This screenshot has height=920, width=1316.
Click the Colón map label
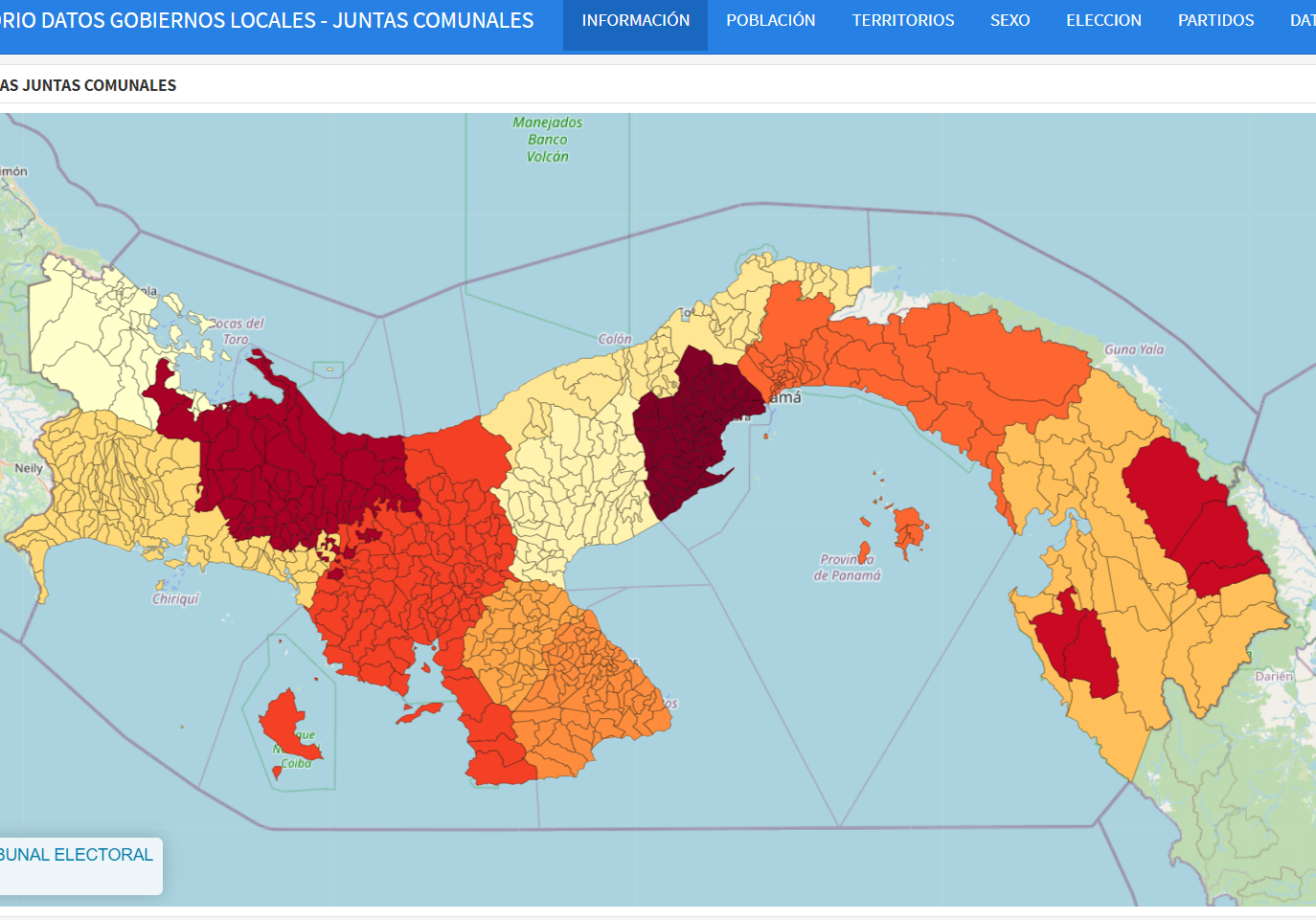pos(615,339)
